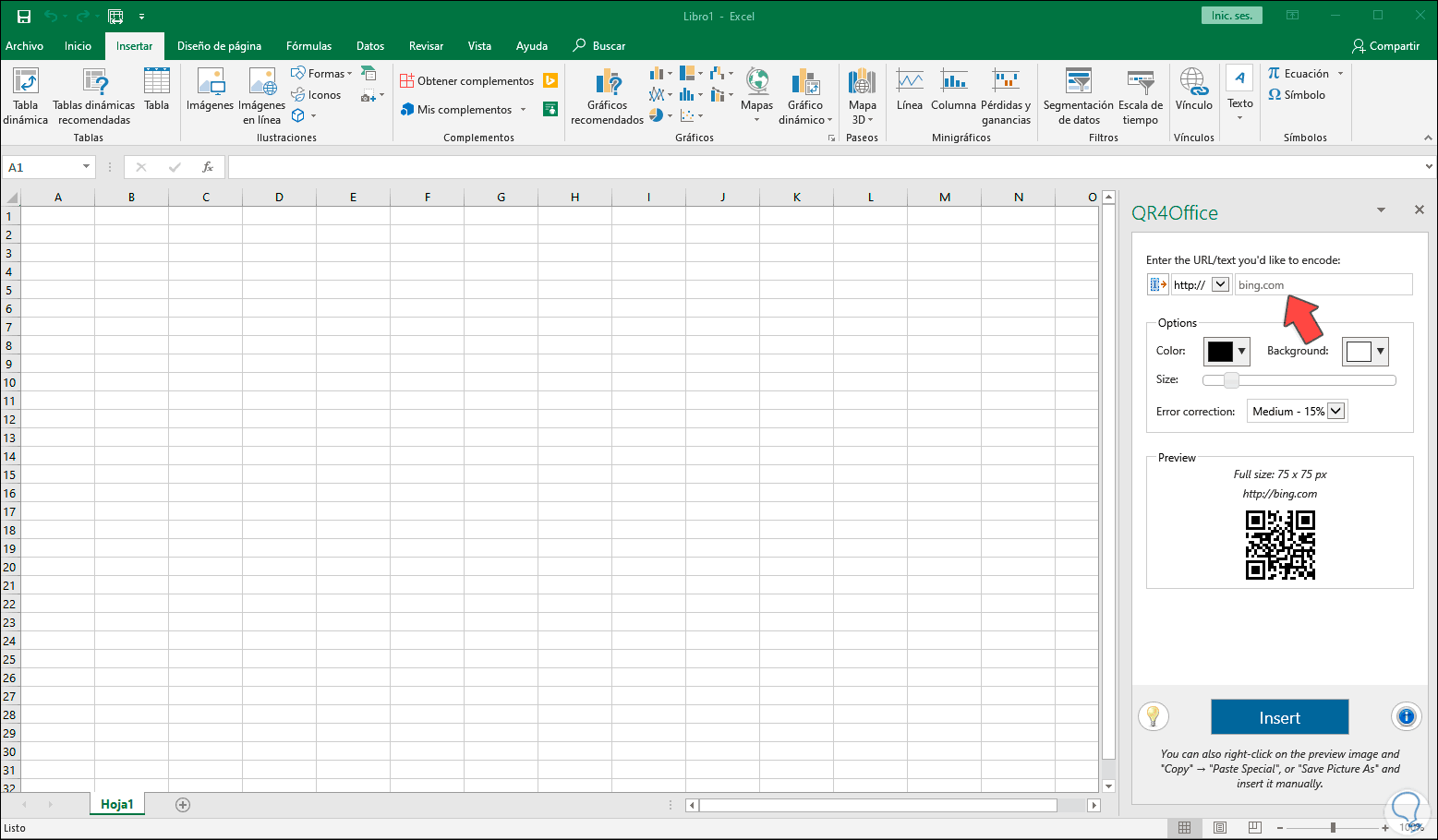1438x840 pixels.
Task: Insert a Tabla from the ribbon
Action: 157,90
